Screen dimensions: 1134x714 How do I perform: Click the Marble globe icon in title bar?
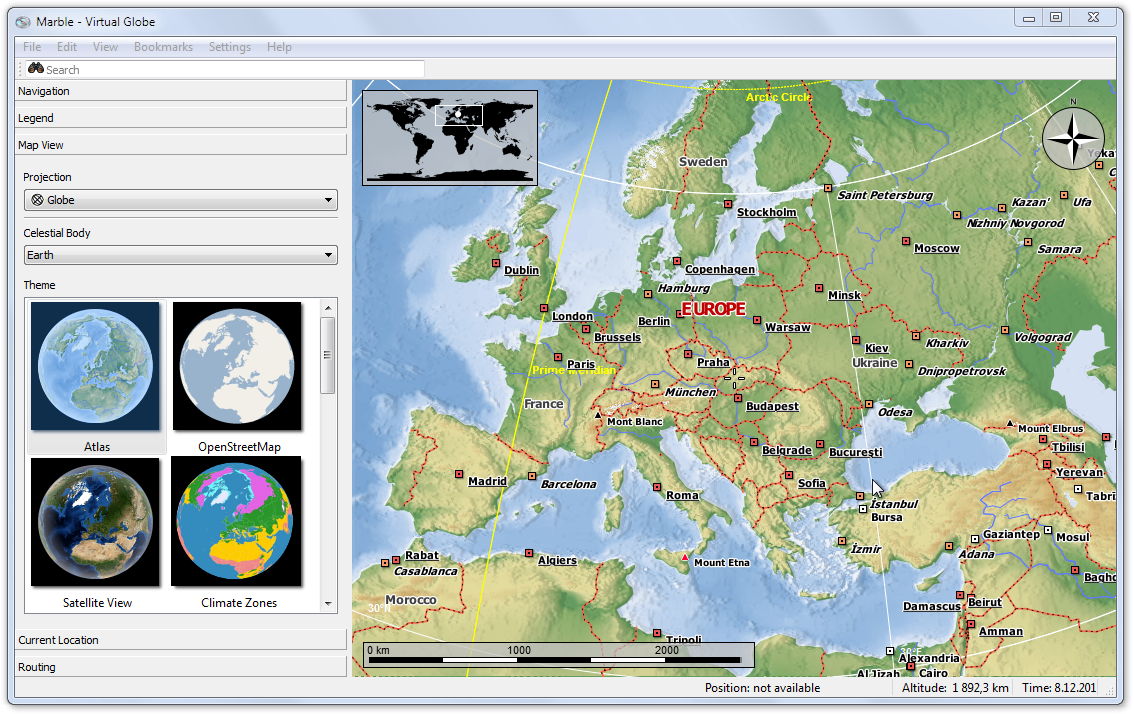coord(23,22)
